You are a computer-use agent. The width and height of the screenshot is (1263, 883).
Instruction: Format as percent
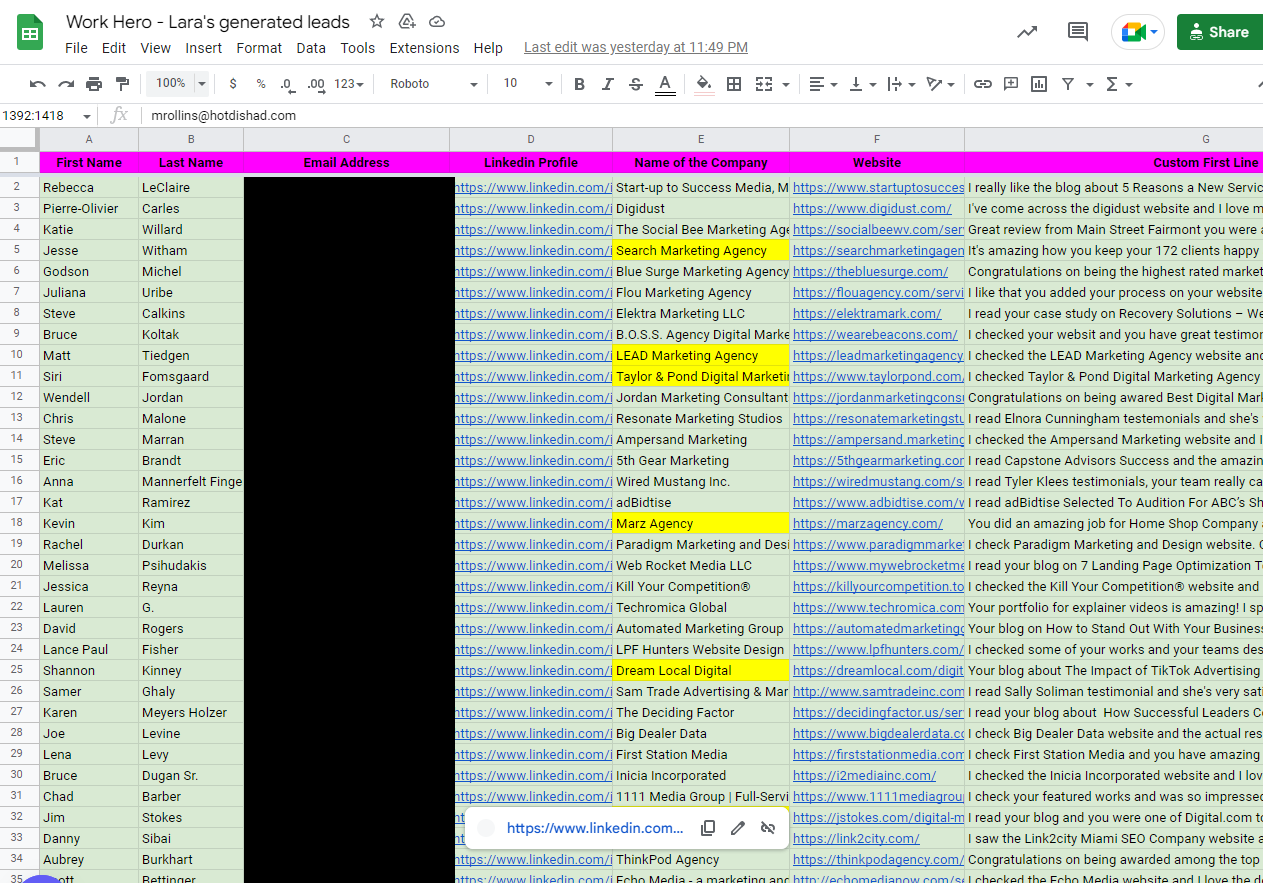point(261,84)
